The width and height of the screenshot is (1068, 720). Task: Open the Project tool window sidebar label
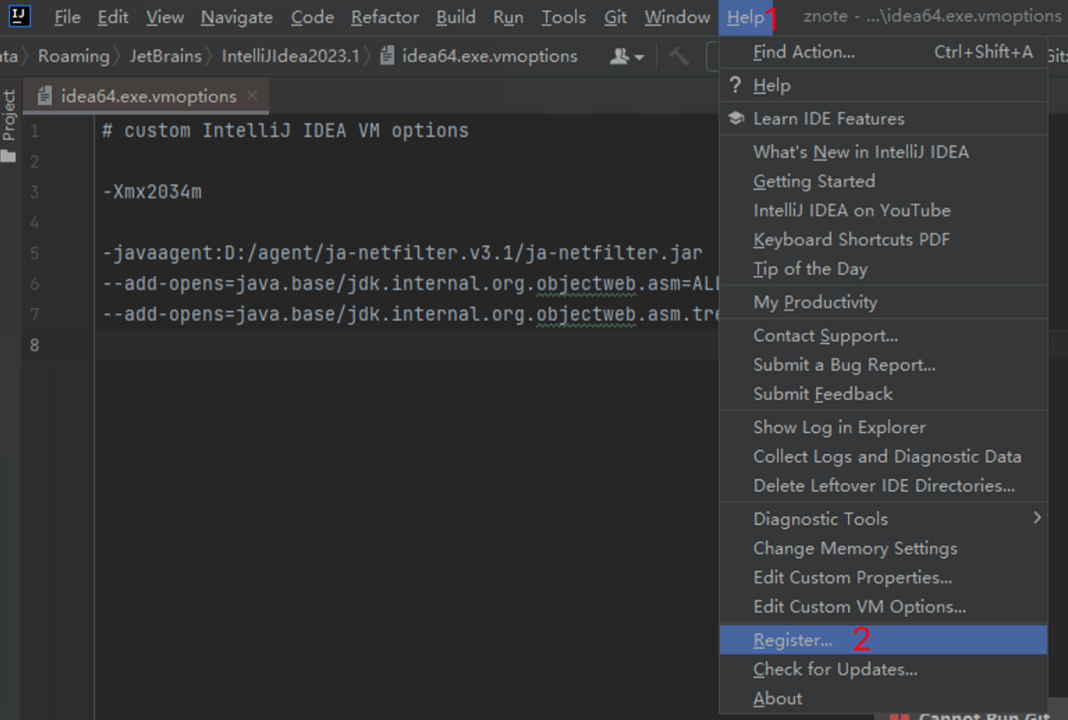coord(9,115)
